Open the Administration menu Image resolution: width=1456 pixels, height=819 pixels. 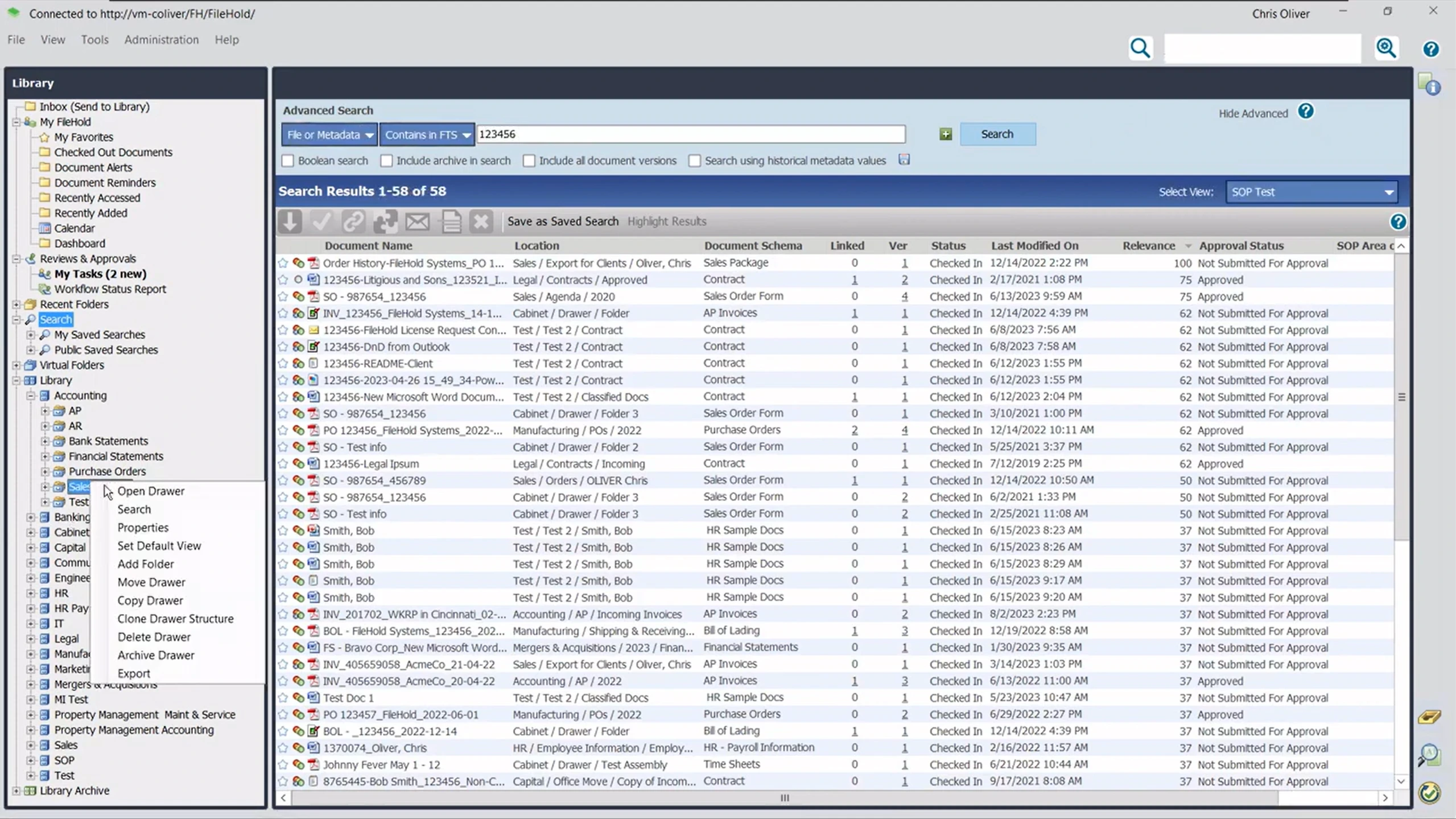click(x=162, y=40)
